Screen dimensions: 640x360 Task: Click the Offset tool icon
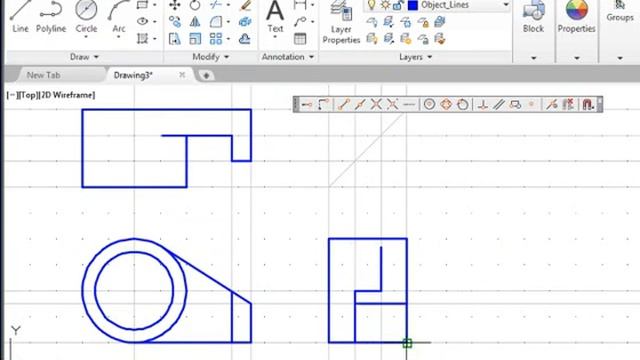point(244,39)
